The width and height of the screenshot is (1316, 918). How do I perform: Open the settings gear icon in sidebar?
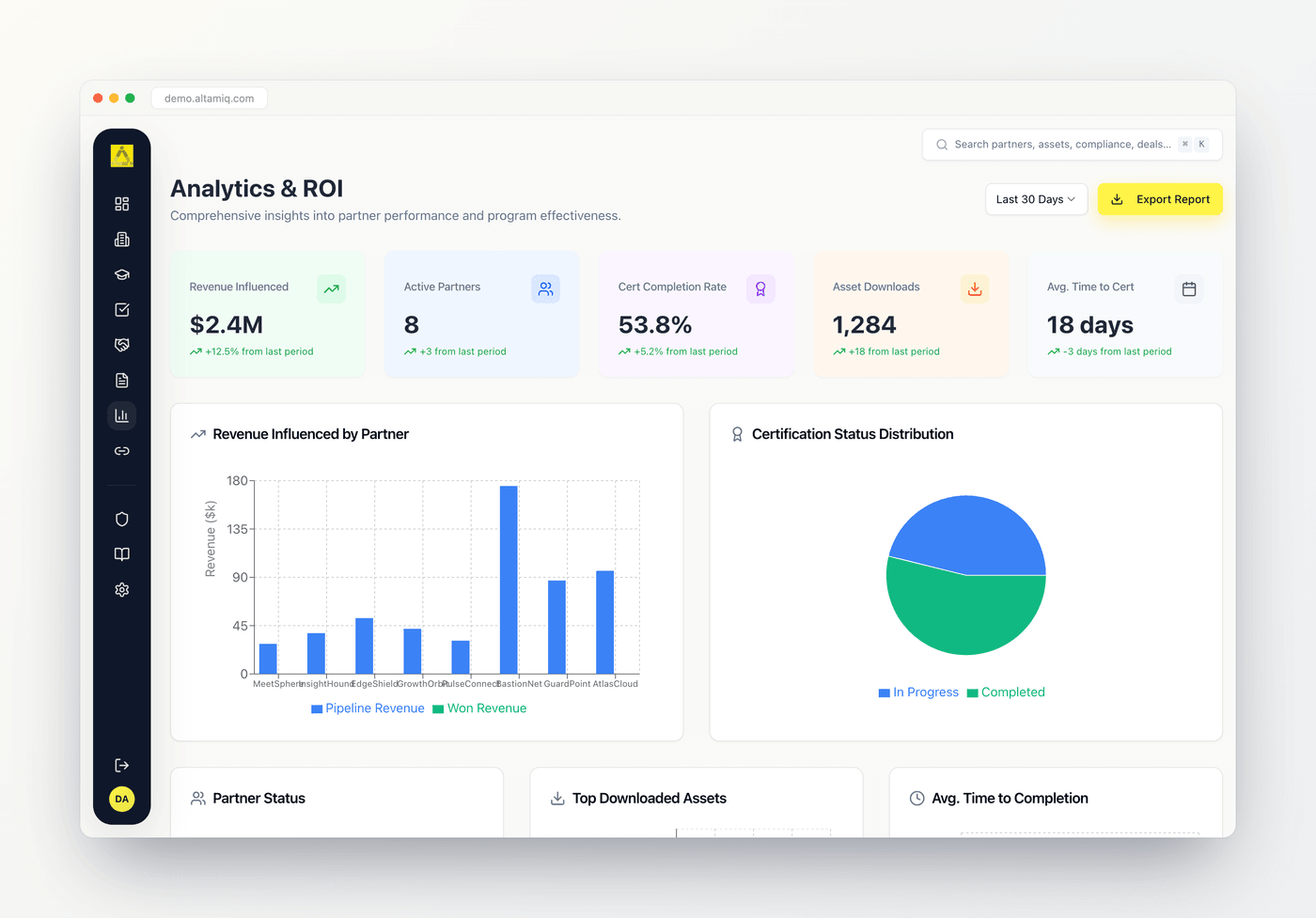coord(122,590)
